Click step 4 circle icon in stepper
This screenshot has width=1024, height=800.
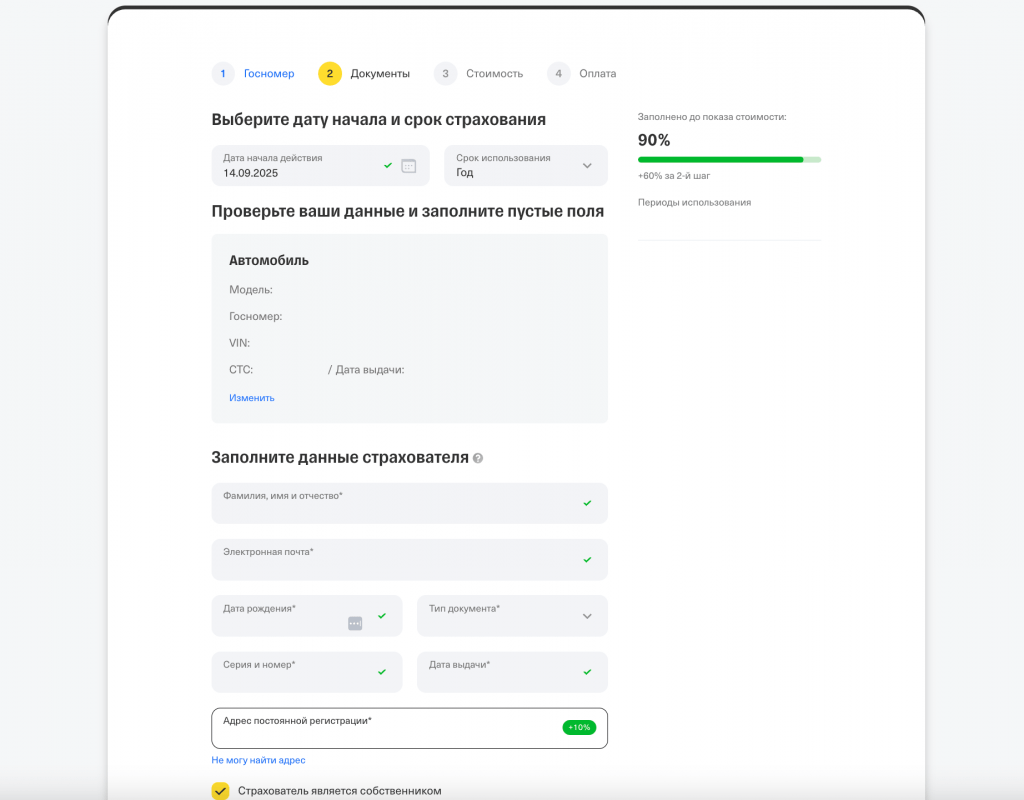pyautogui.click(x=558, y=73)
